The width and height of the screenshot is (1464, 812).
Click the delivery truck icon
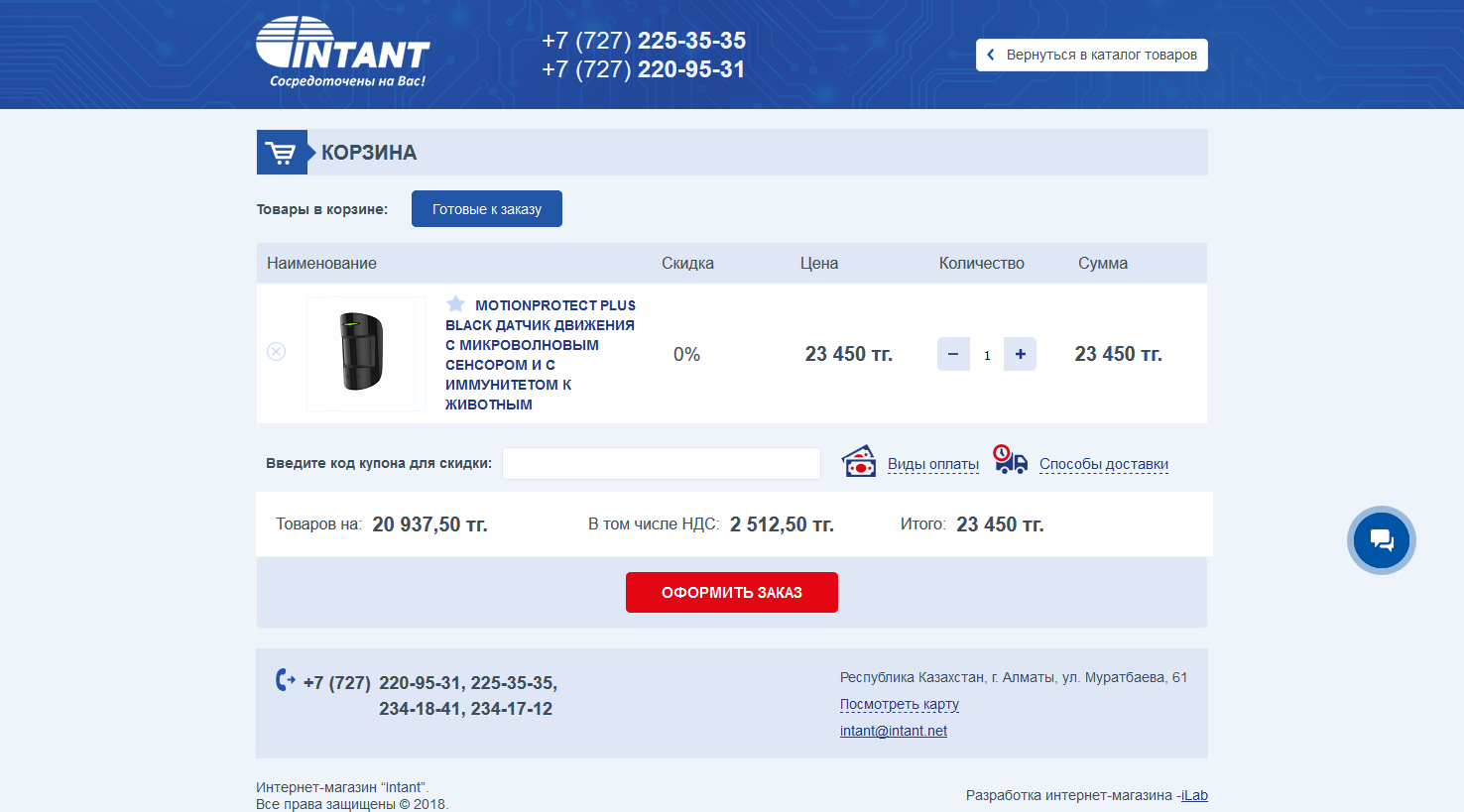click(x=1010, y=460)
